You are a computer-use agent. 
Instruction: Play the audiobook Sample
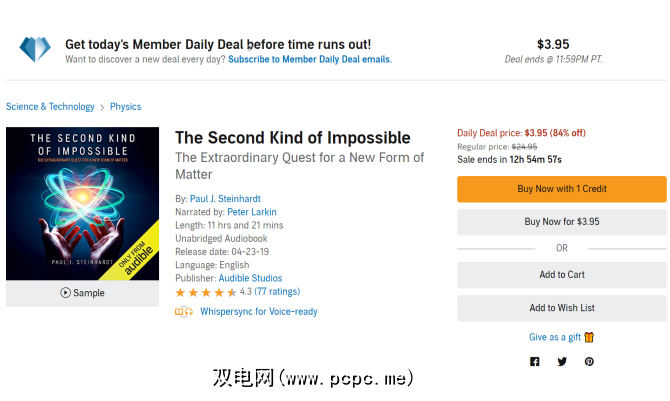point(82,293)
